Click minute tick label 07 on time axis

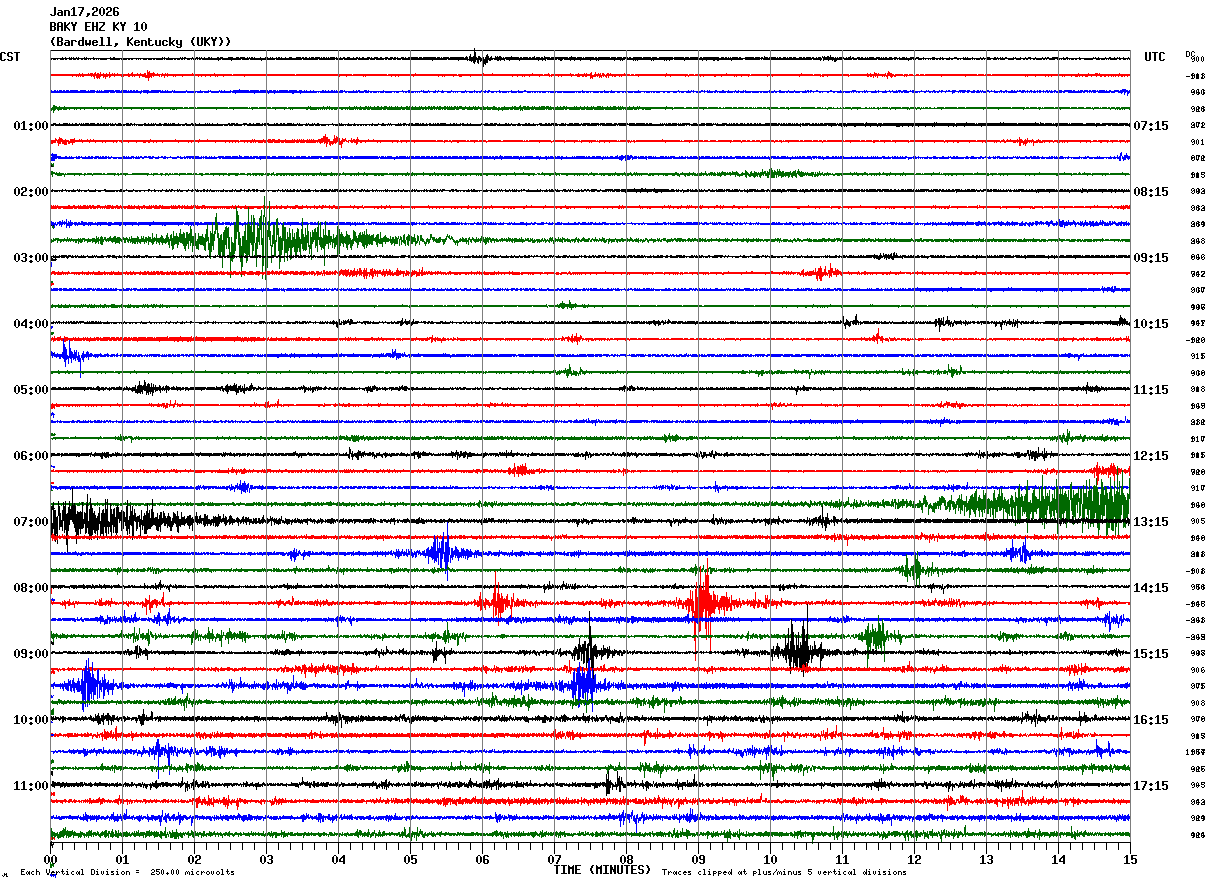coord(554,860)
